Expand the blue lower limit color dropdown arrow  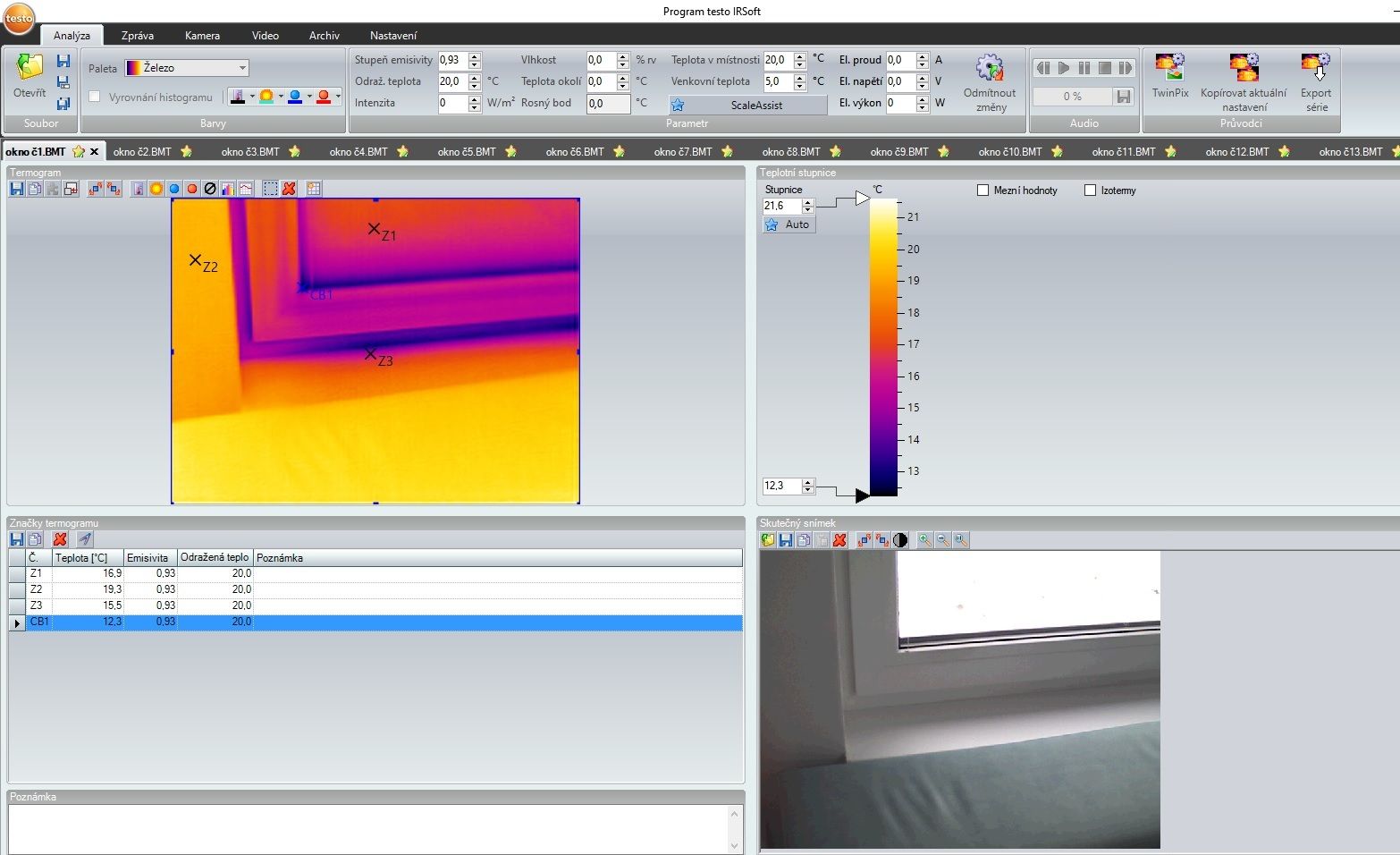click(309, 97)
